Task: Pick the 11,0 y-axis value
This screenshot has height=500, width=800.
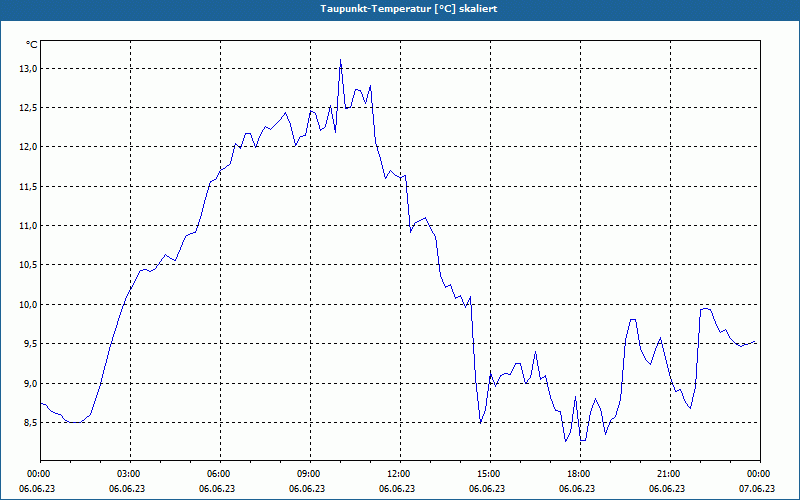Action: pos(29,226)
